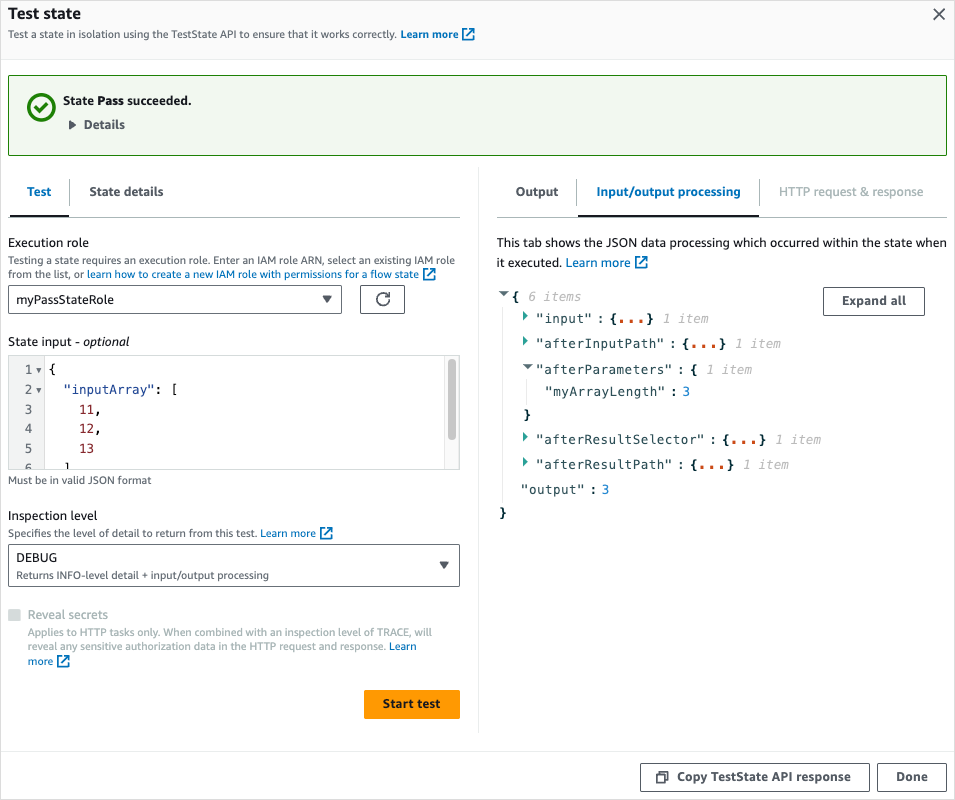955x800 pixels.
Task: Expand the "input" JSON node
Action: click(x=524, y=318)
